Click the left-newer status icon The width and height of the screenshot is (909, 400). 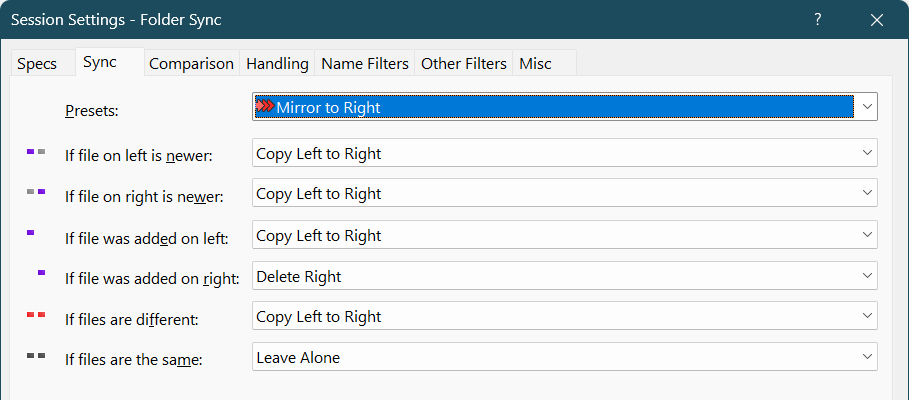[36, 152]
